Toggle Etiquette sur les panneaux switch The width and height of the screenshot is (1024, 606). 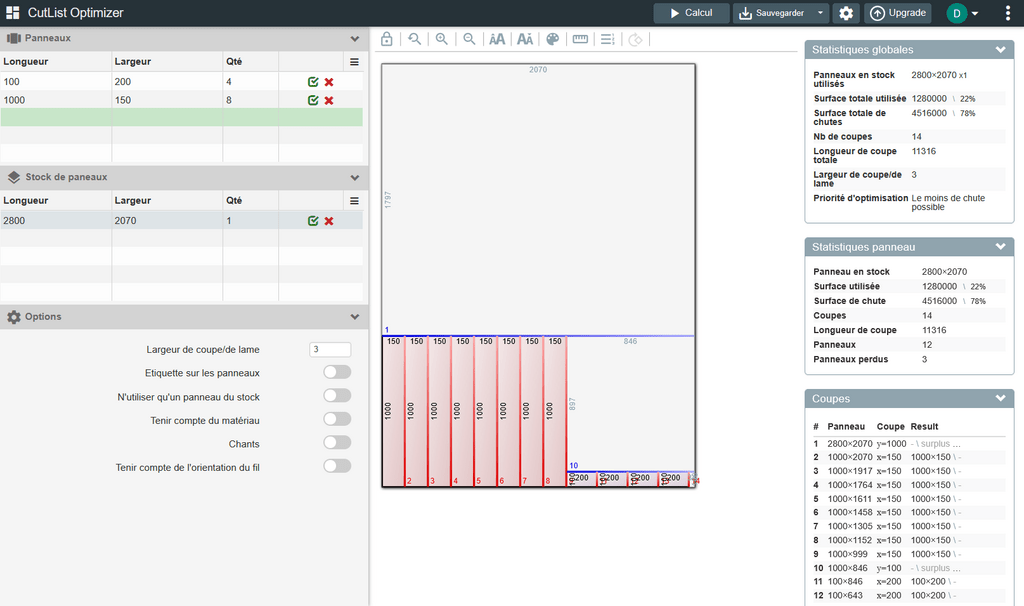[337, 372]
